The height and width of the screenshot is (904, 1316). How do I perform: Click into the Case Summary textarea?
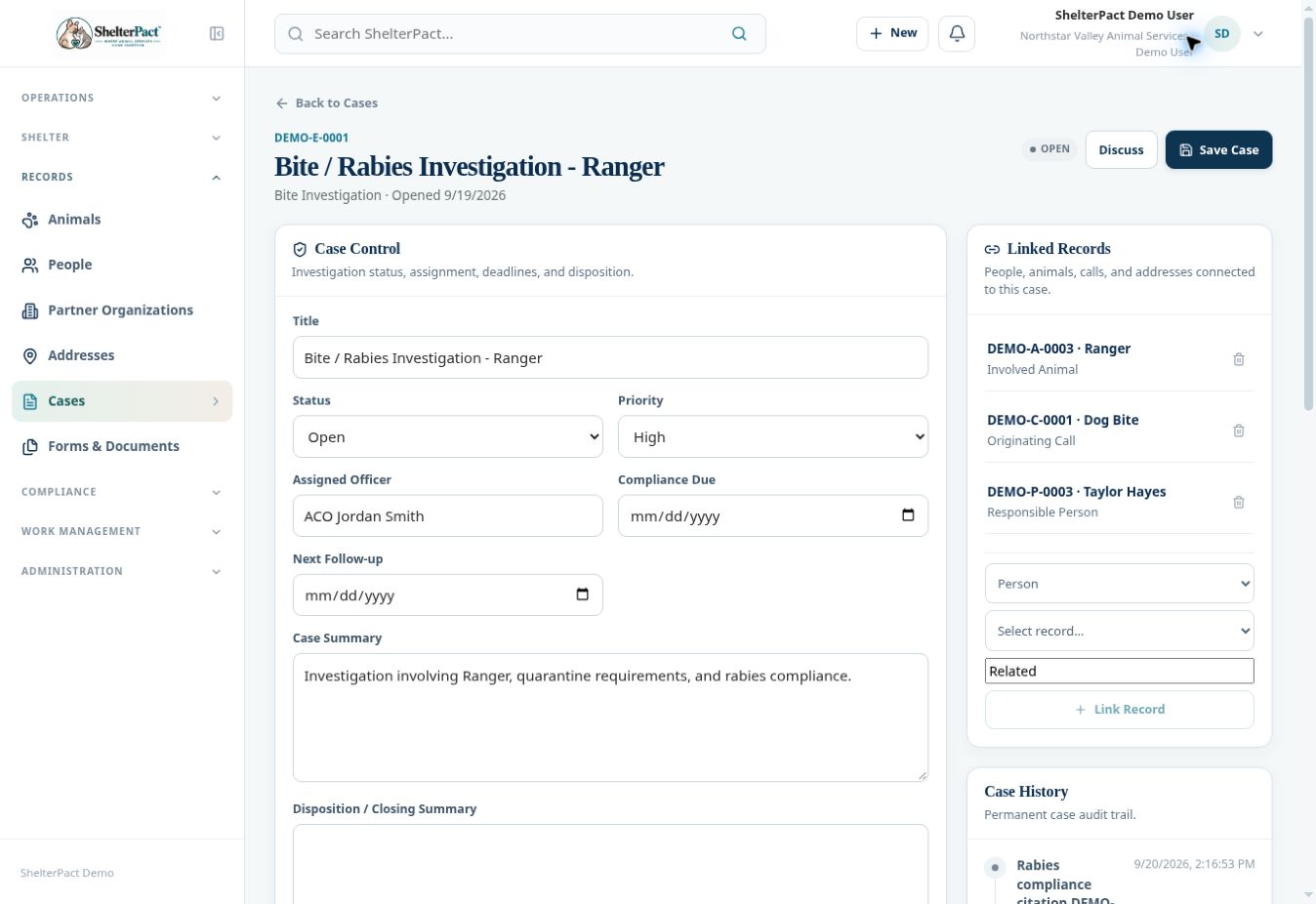[610, 718]
